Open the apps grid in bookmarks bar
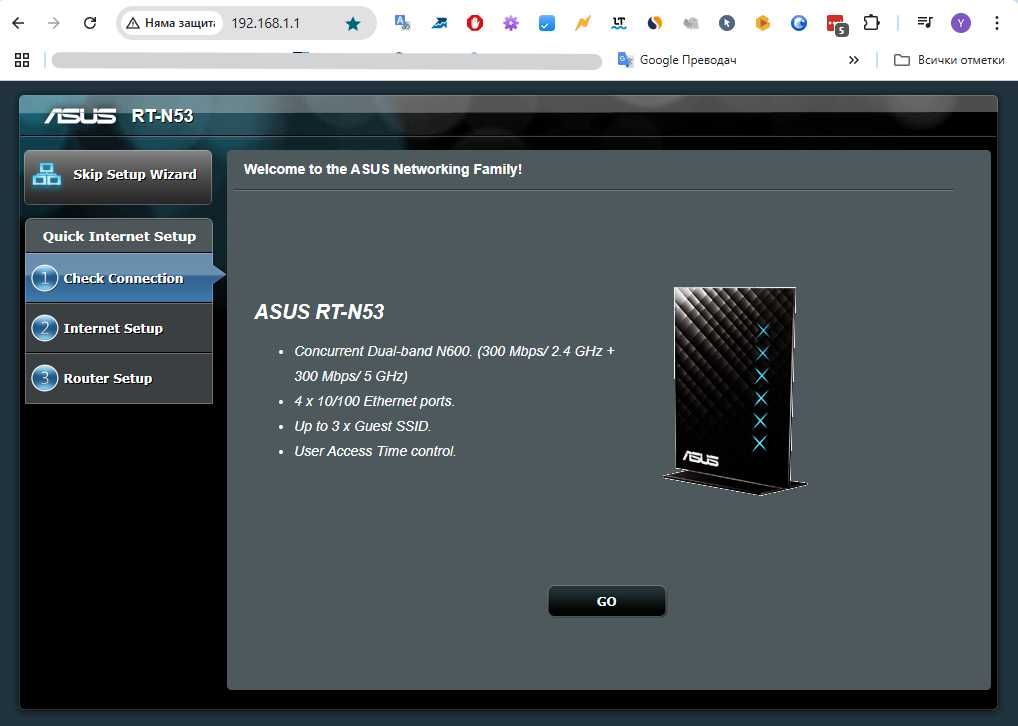 22,60
